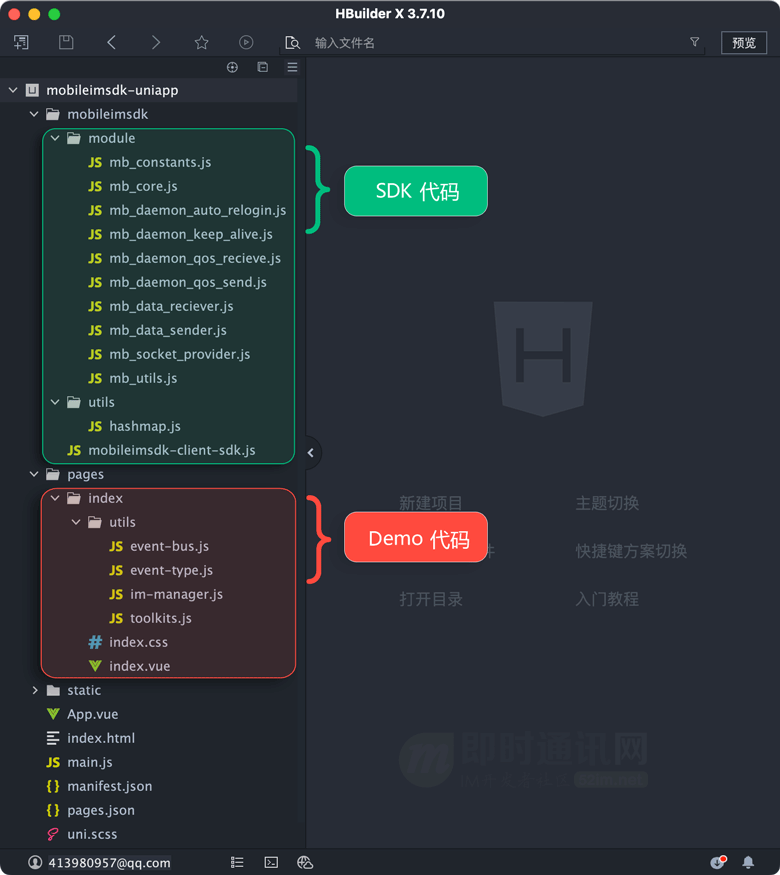
Task: Click the save file icon
Action: click(x=66, y=42)
